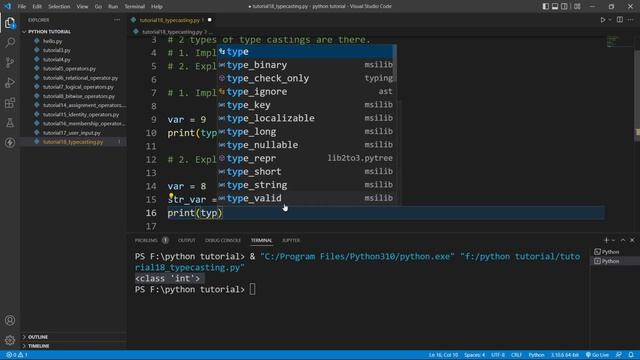Click the VS Code logo in title bar

8,7
